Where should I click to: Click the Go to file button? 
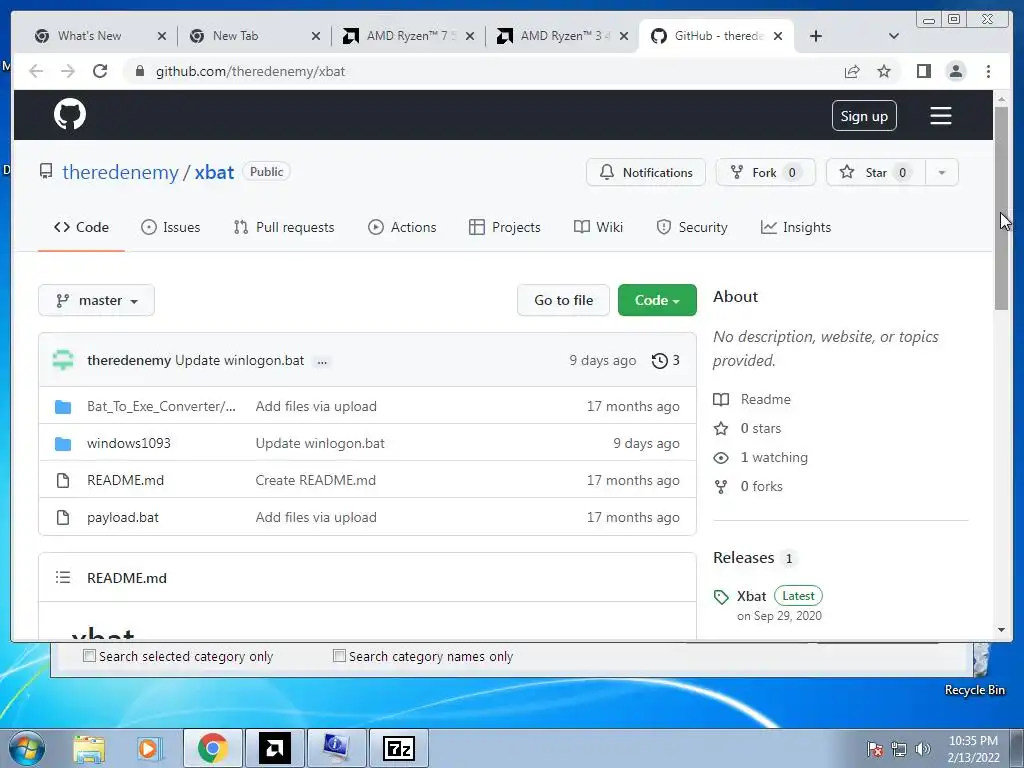point(564,300)
